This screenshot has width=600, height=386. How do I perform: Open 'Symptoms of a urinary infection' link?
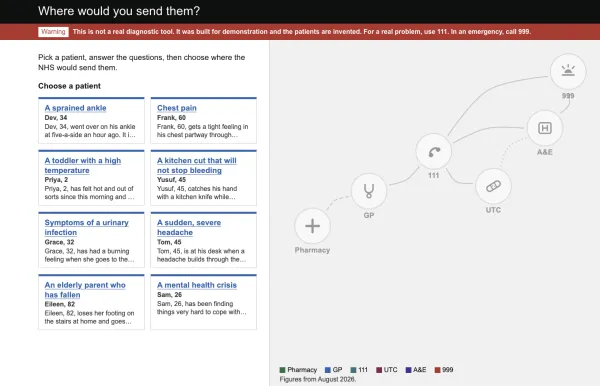(86, 227)
